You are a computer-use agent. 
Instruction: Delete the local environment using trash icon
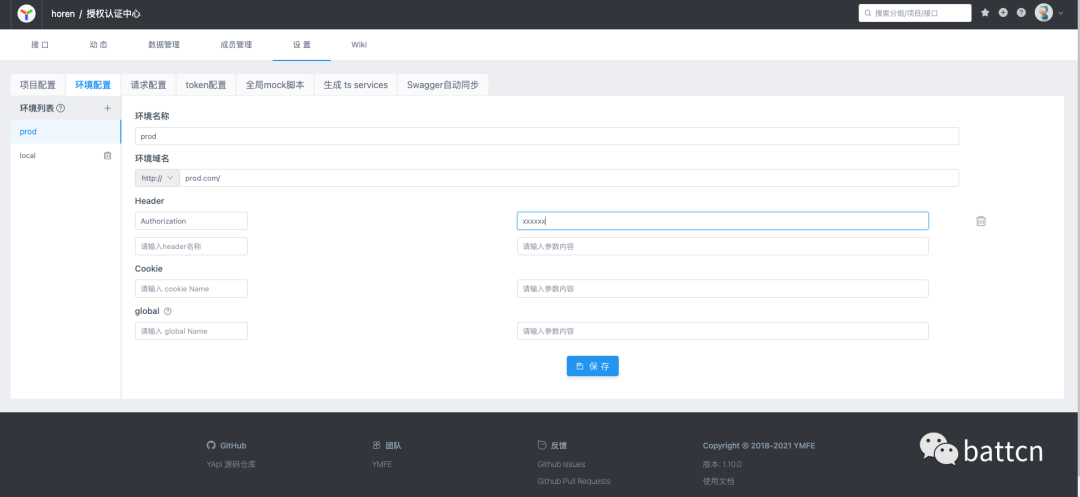tap(108, 156)
